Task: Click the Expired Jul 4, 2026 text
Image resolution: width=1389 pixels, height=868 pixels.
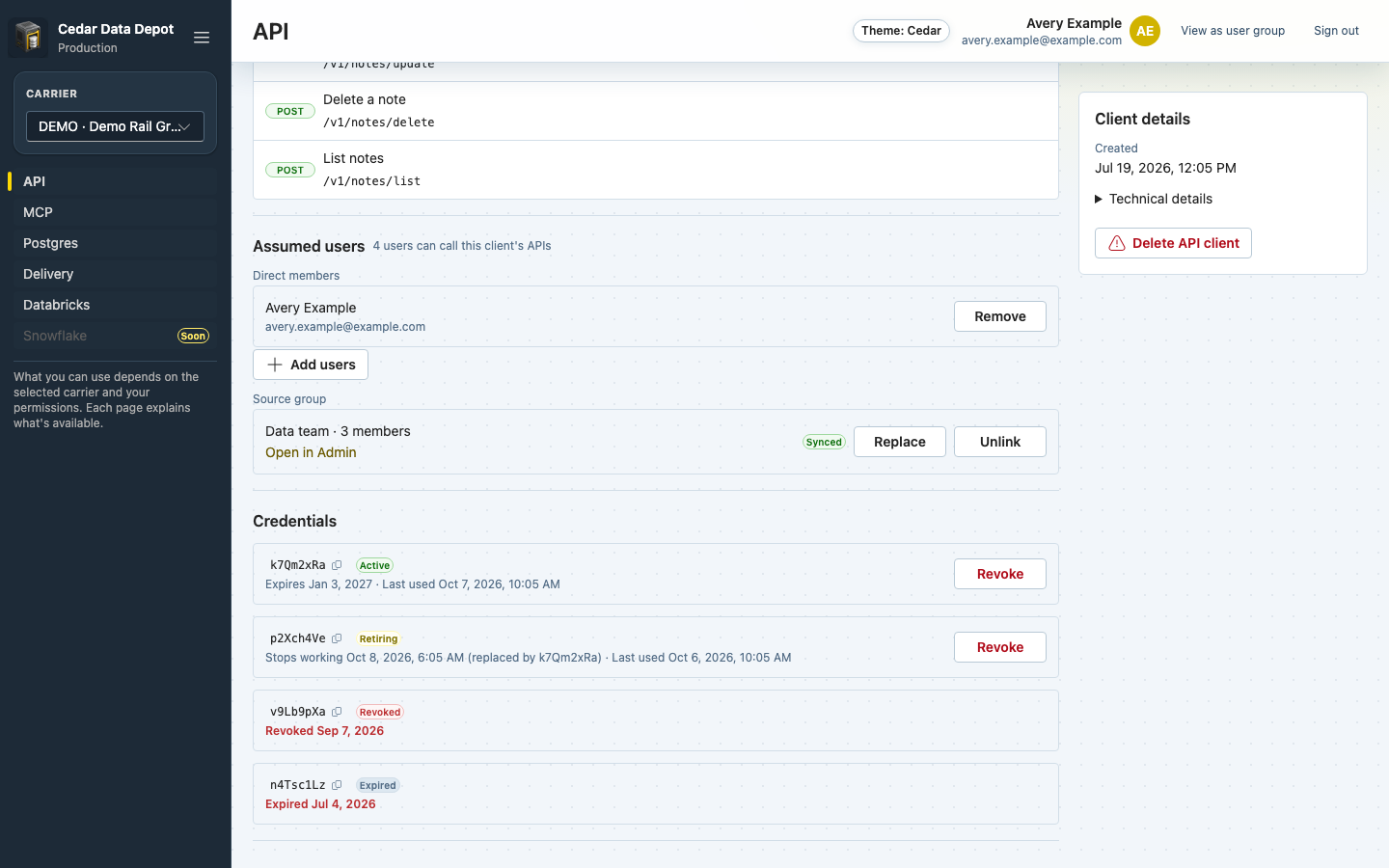Action: (x=320, y=804)
